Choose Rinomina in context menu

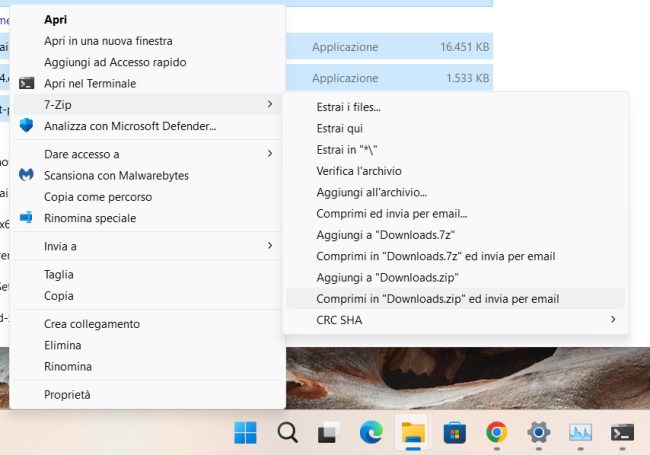[x=68, y=366]
